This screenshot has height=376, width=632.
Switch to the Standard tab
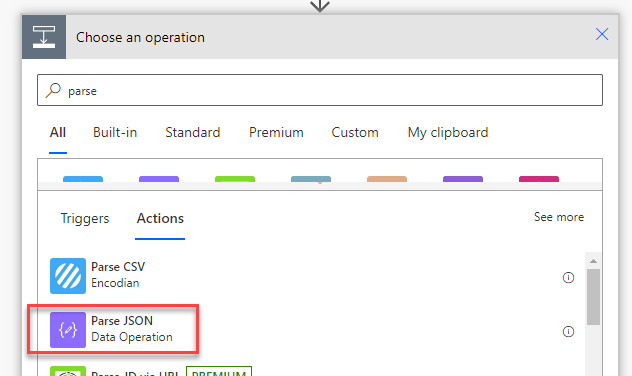pos(193,133)
